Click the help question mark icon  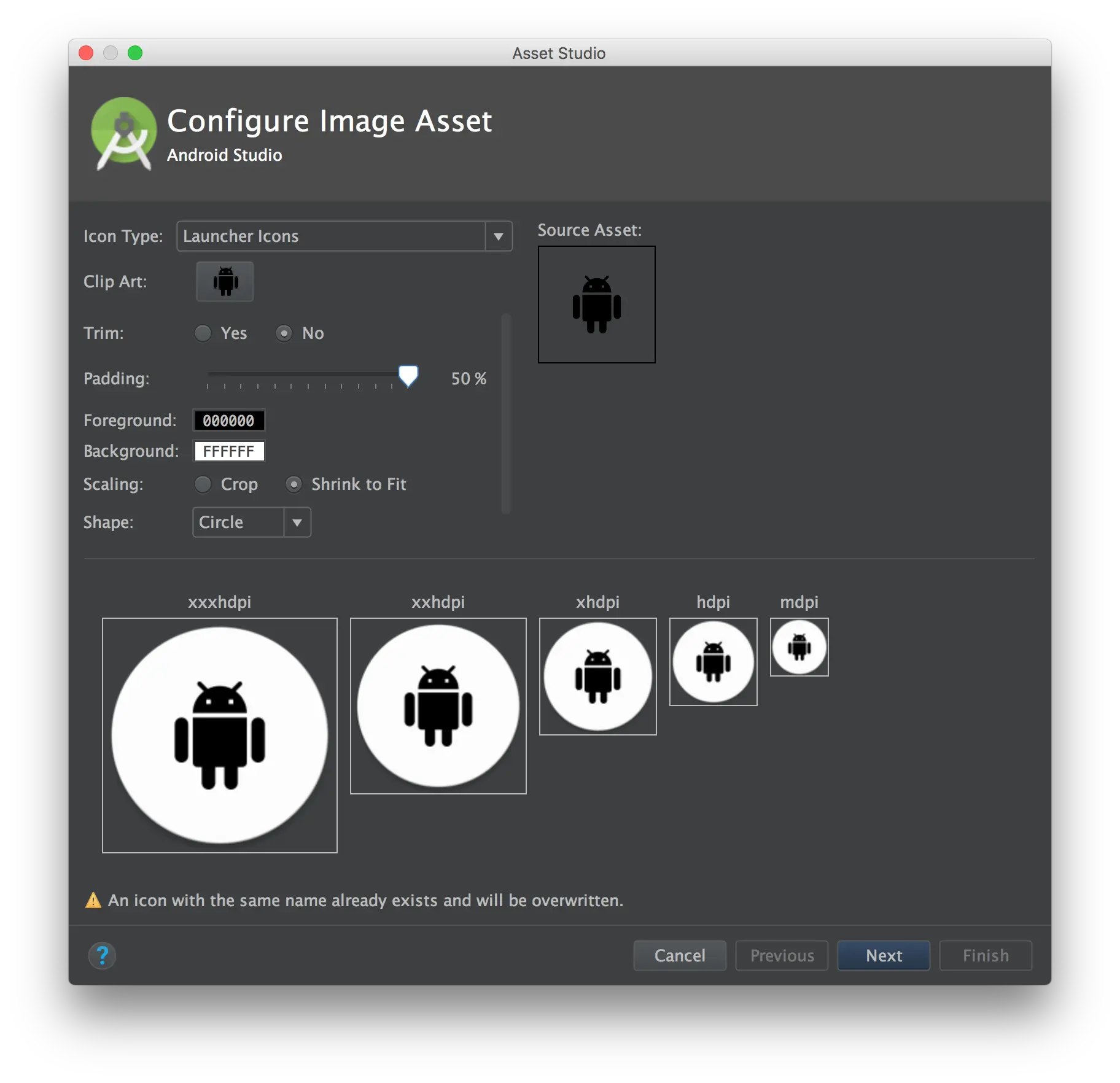pos(103,955)
